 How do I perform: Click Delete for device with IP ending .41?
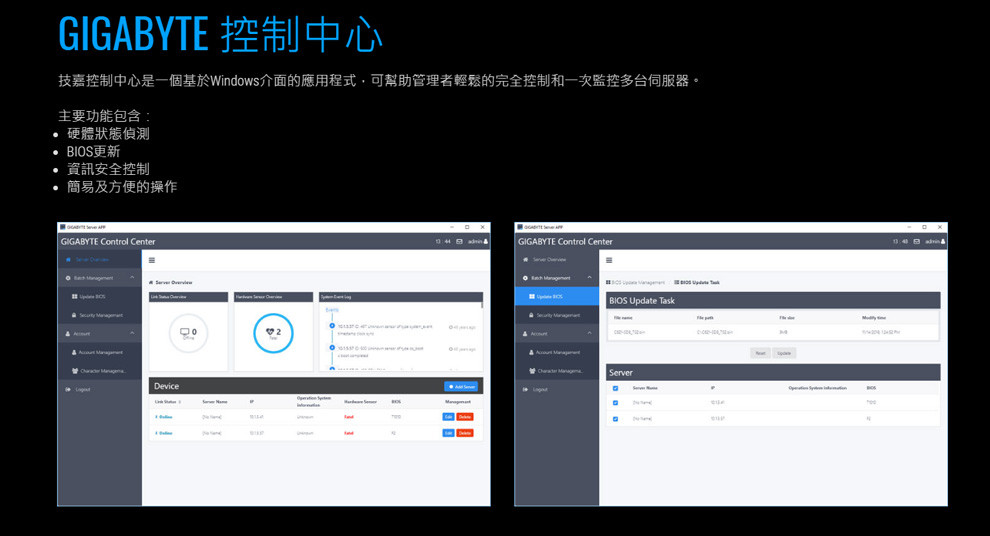click(465, 417)
